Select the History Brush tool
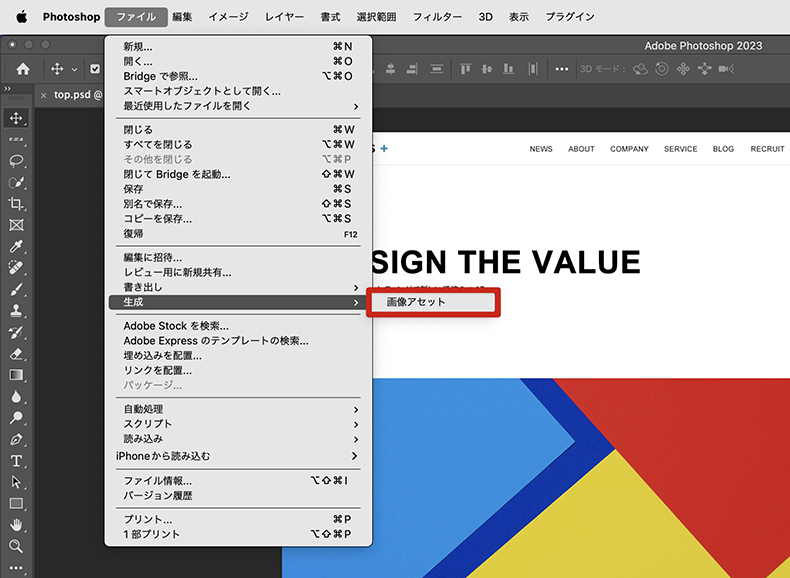Viewport: 790px width, 578px height. coord(16,332)
